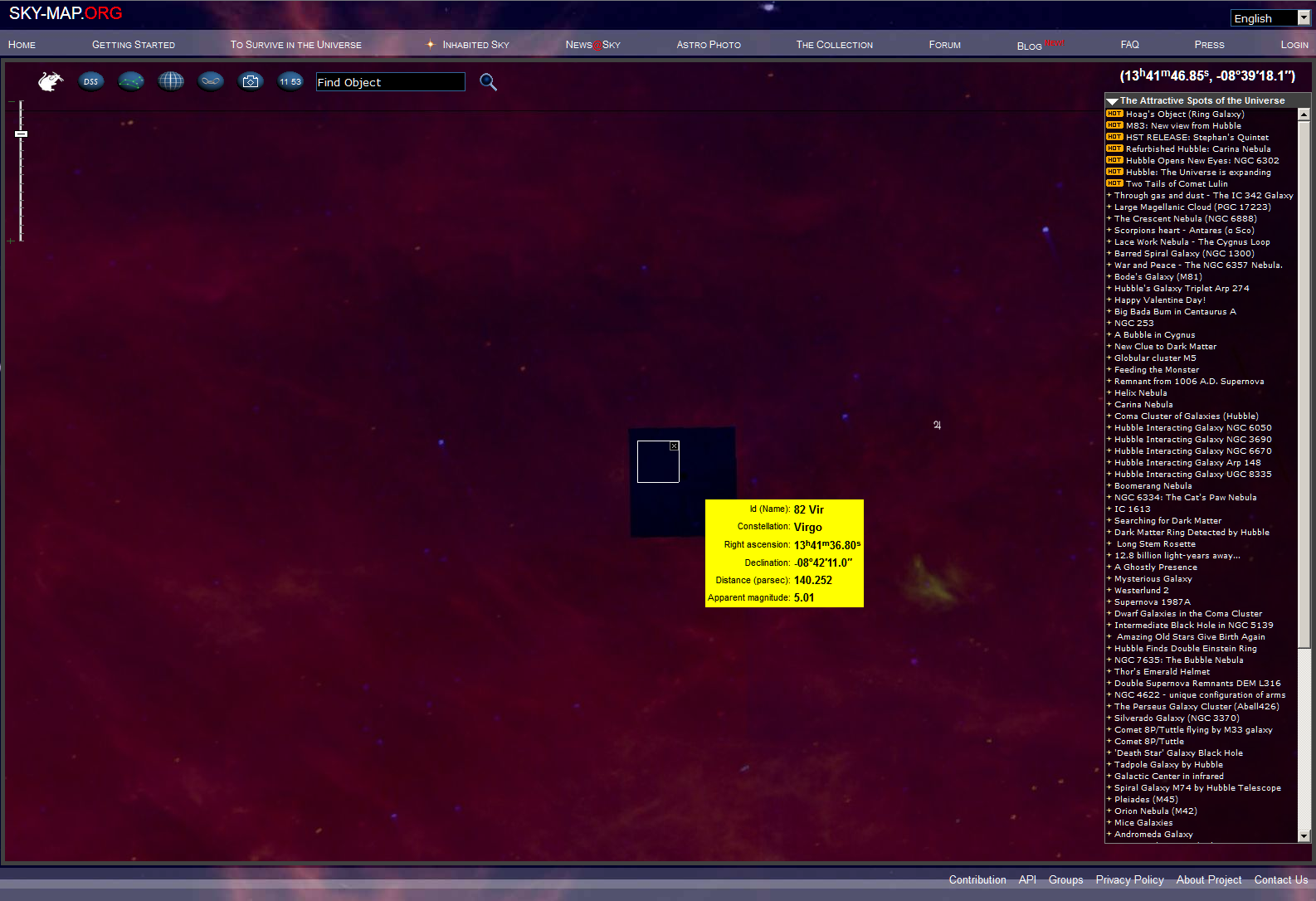Open the Forum menu item
The width and height of the screenshot is (1316, 901).
(x=945, y=45)
